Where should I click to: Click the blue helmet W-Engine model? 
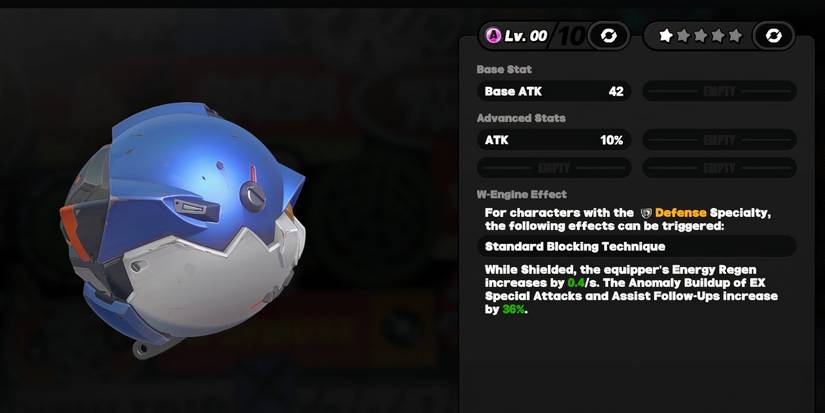click(183, 228)
